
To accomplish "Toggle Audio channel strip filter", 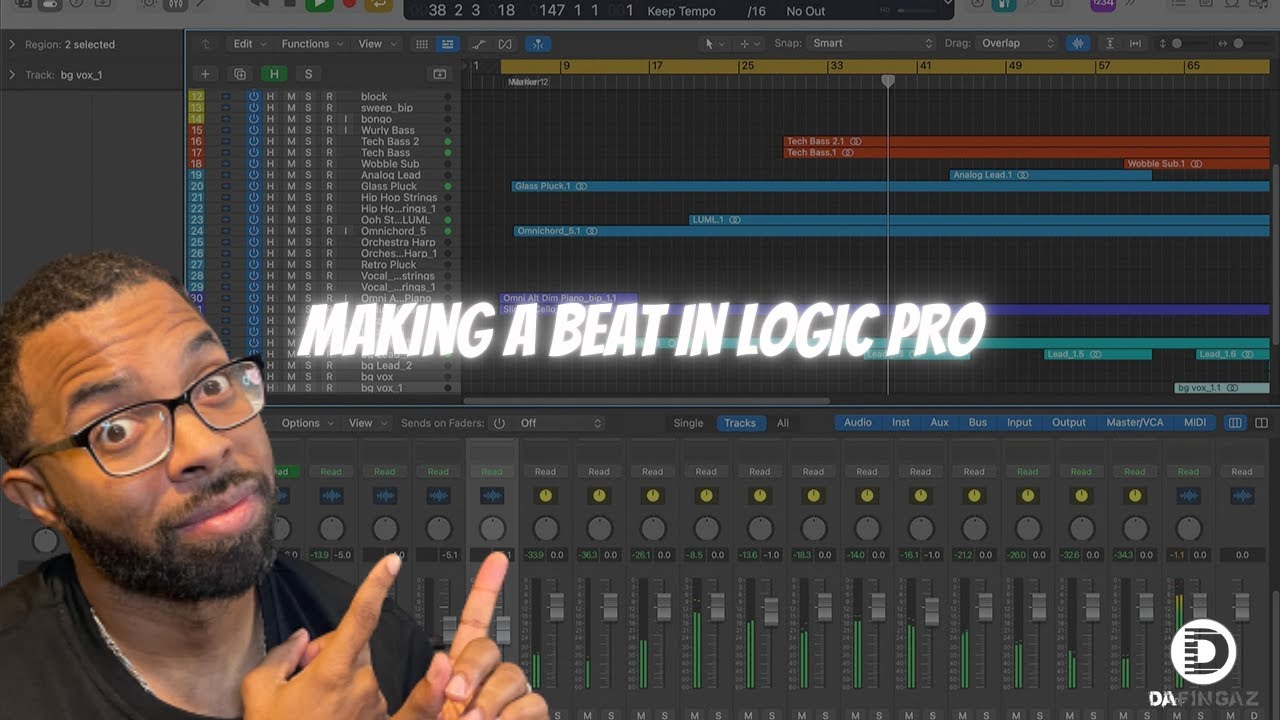I will 858,423.
